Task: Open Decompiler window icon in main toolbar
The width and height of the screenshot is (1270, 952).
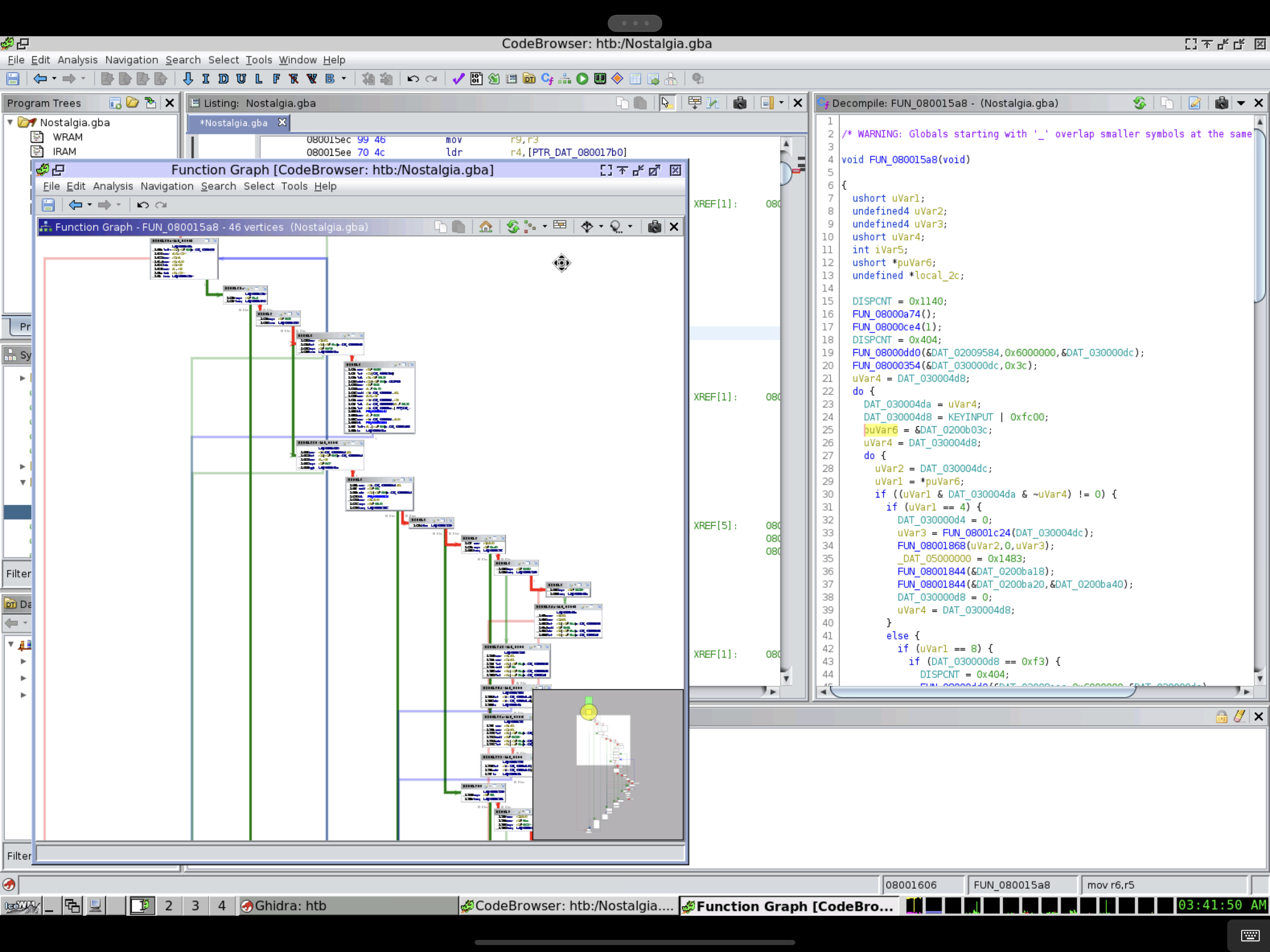Action: pyautogui.click(x=547, y=79)
